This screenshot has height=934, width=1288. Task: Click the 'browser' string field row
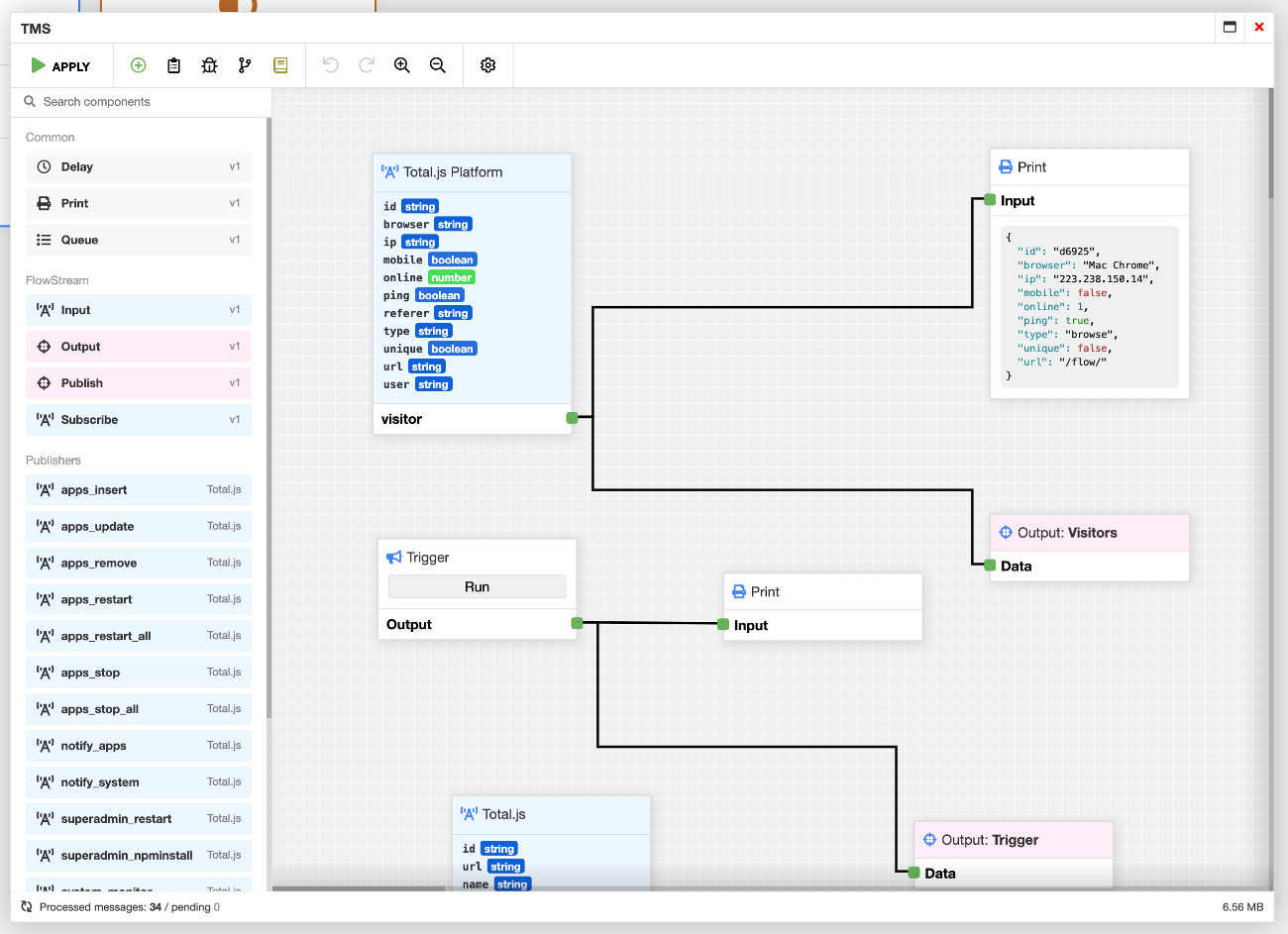(428, 225)
